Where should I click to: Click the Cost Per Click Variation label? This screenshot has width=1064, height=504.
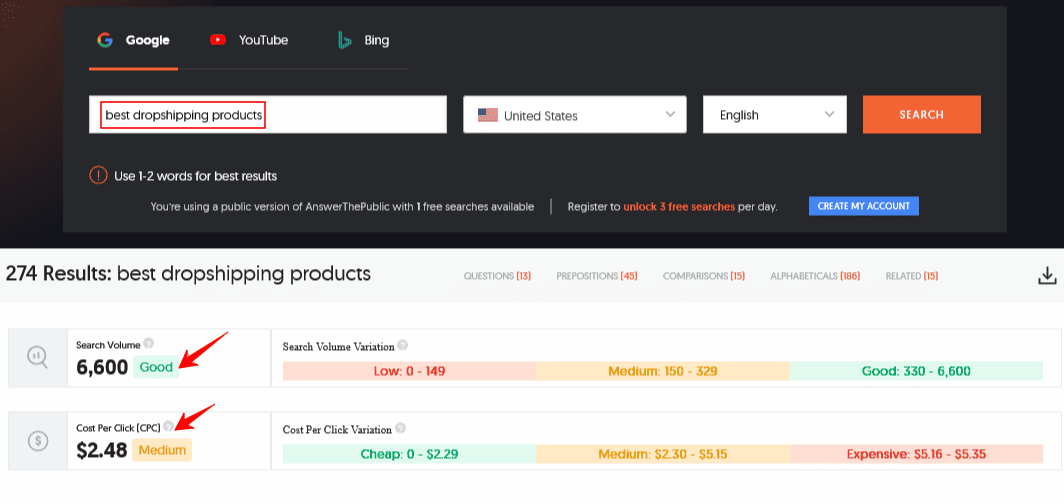[337, 429]
